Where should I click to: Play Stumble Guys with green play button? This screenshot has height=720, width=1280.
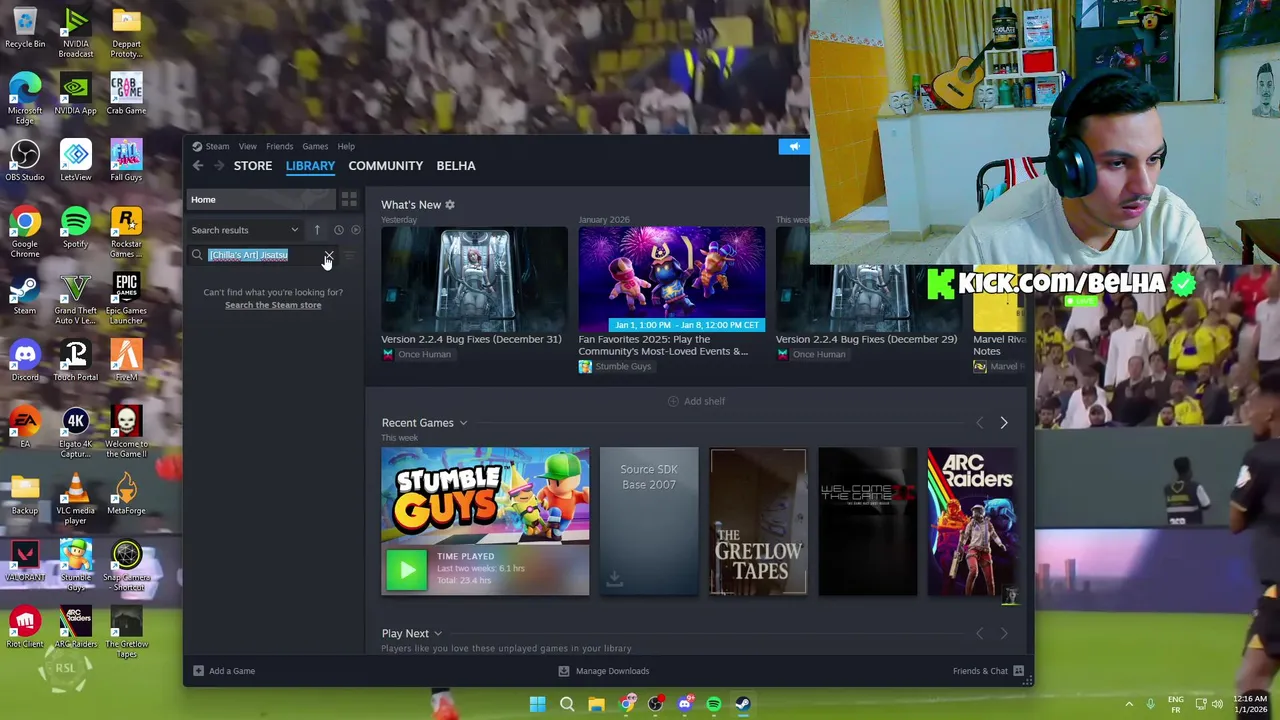(x=406, y=571)
